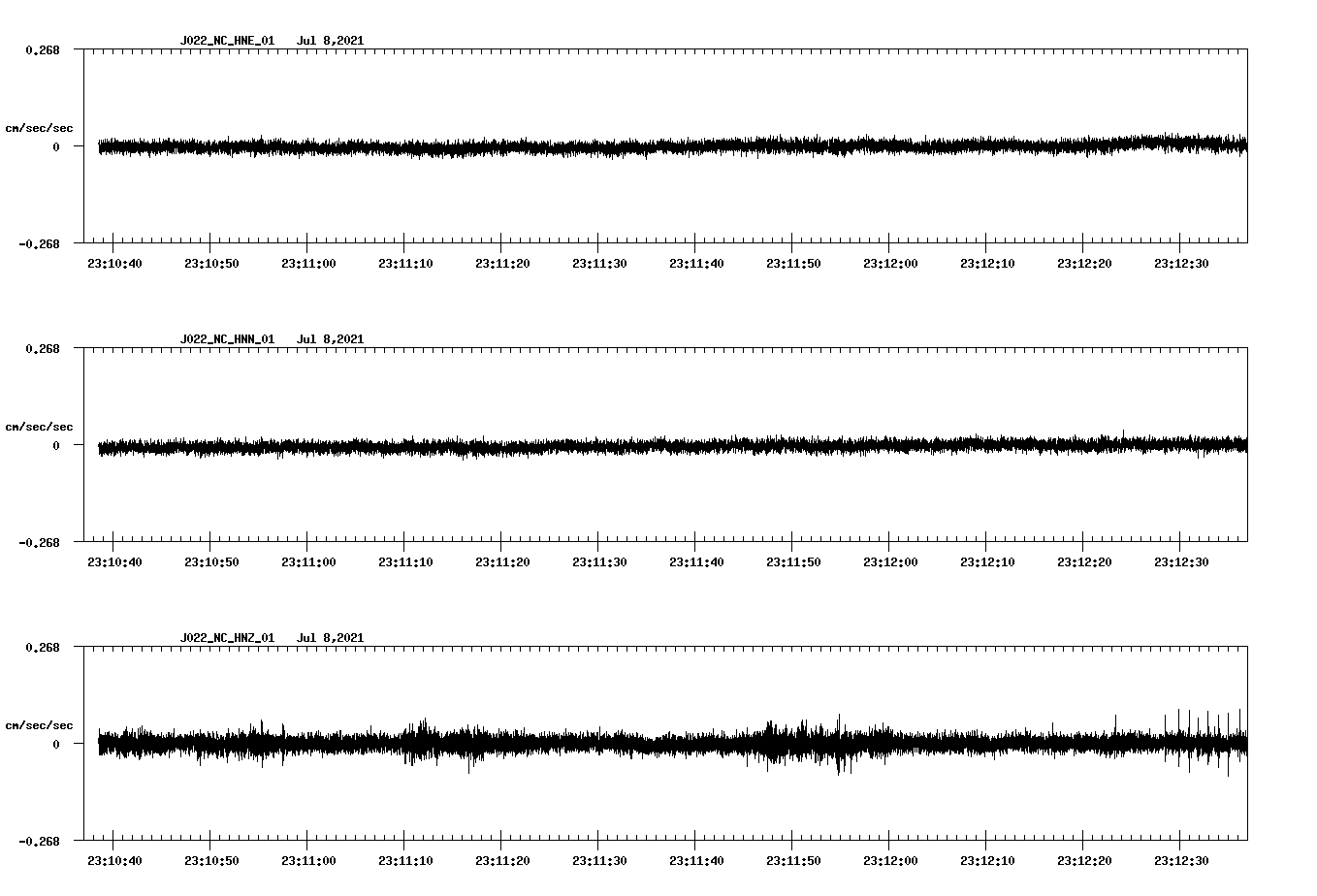Image resolution: width=1317 pixels, height=896 pixels.
Task: Click the Jul 8,2021 date on bottom plot
Action: pyautogui.click(x=331, y=638)
